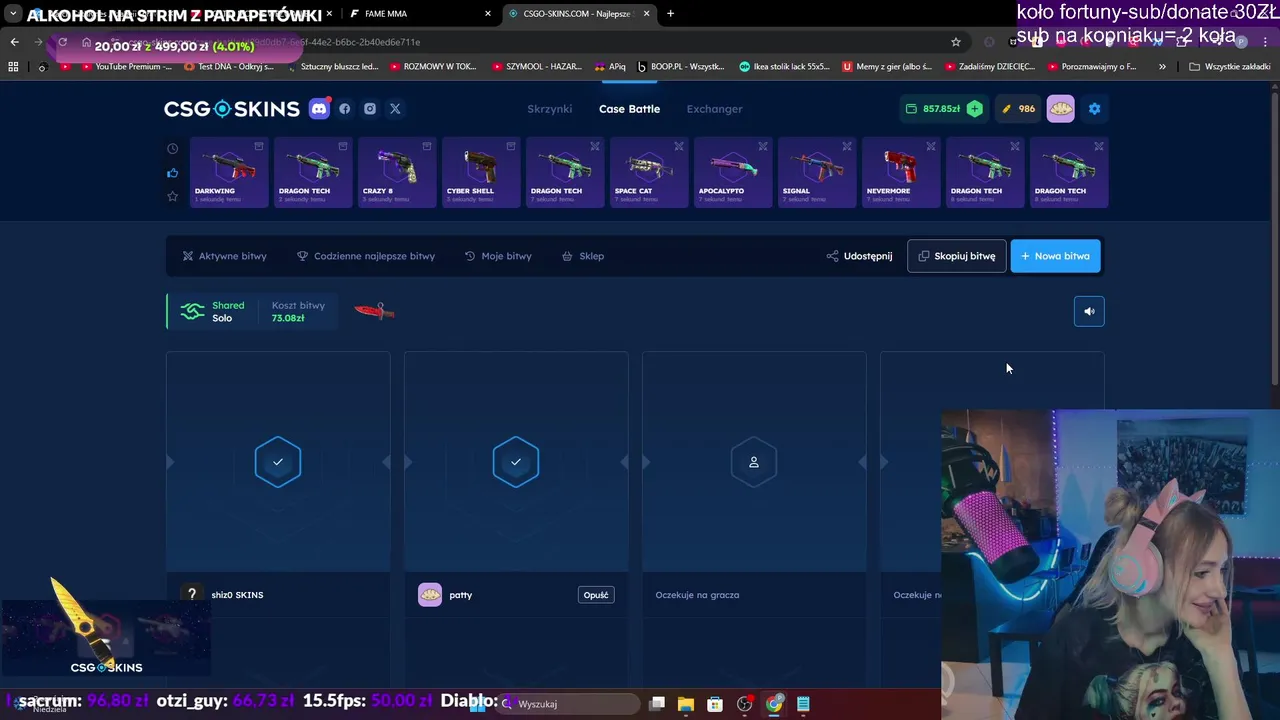
Task: Open the SZYMOOL - HAZAR bookmark
Action: click(536, 67)
